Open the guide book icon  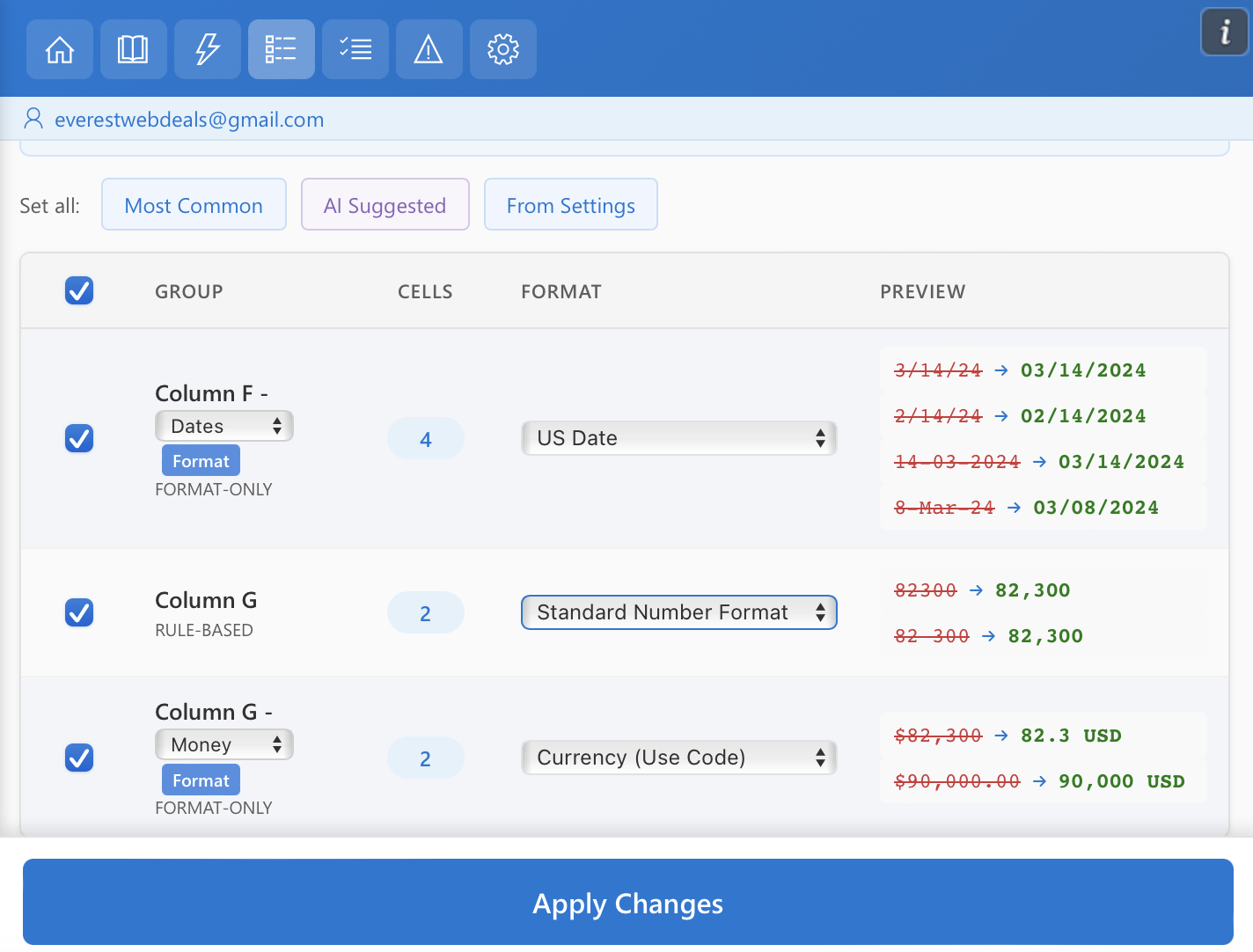click(133, 49)
